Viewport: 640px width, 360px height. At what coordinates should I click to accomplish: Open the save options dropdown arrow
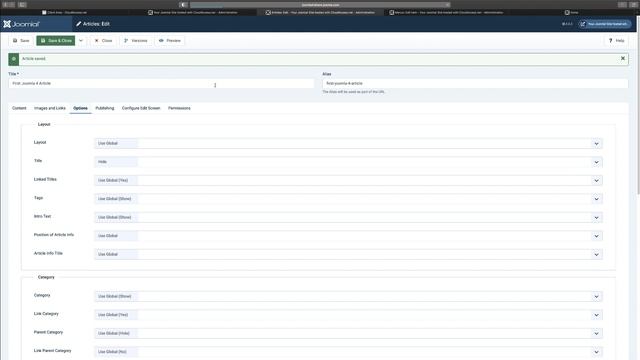81,40
